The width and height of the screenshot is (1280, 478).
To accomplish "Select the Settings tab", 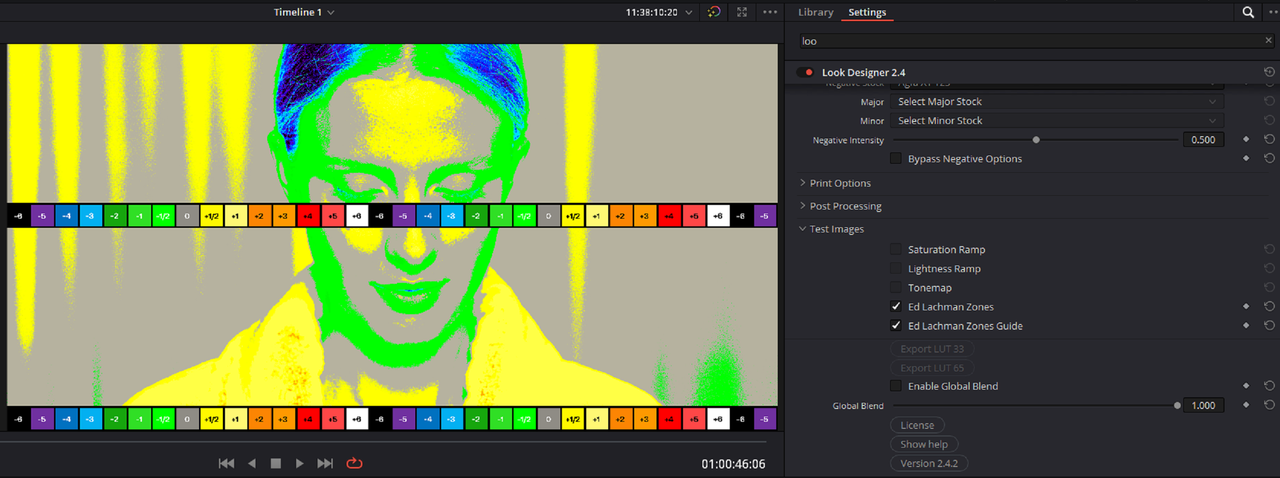I will pyautogui.click(x=867, y=12).
